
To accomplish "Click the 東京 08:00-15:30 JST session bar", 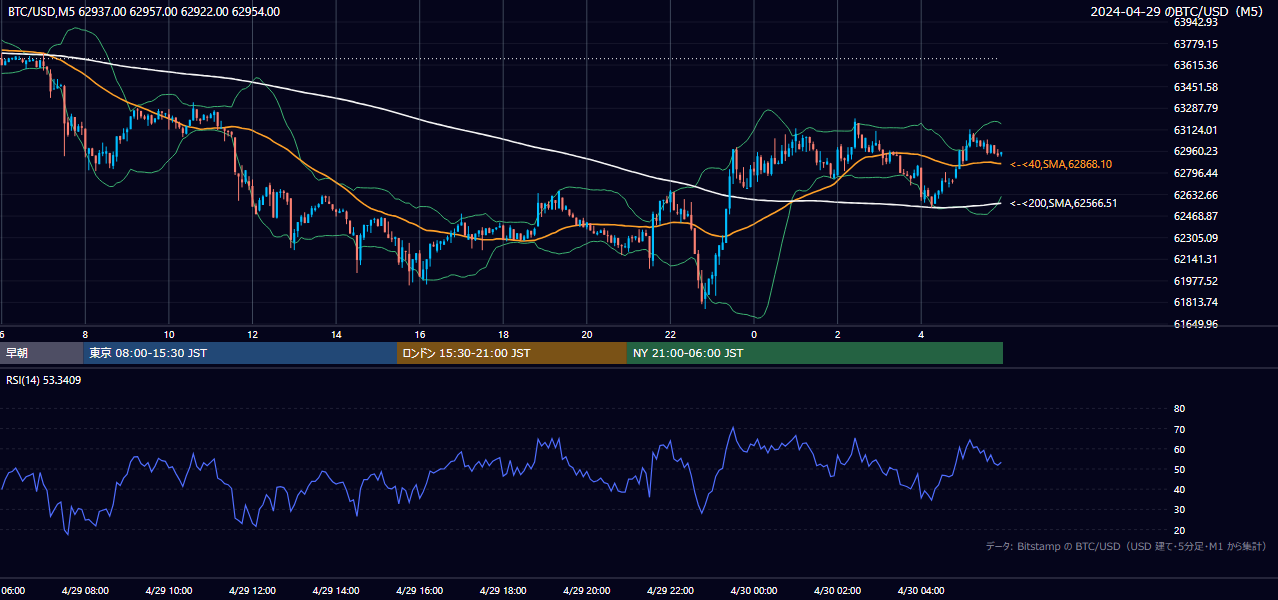I will click(240, 353).
